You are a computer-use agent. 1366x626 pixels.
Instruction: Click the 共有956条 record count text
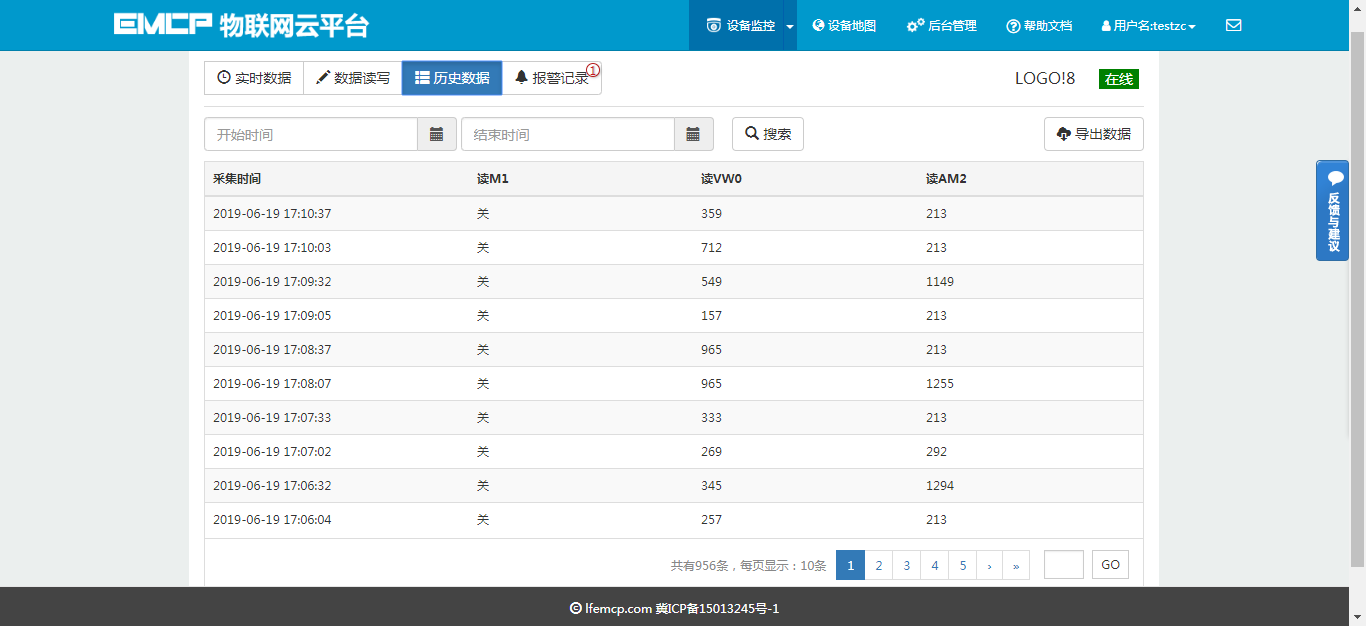pos(702,566)
